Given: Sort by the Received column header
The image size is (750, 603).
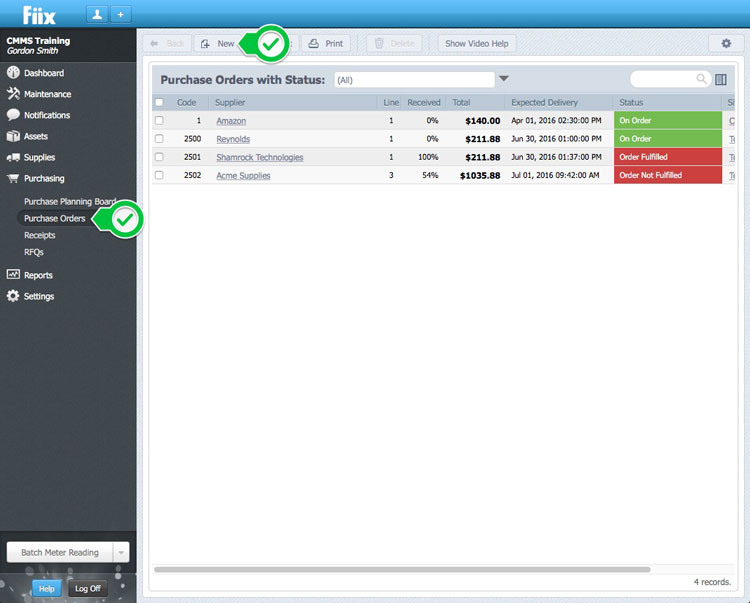Looking at the screenshot, I should (x=423, y=102).
